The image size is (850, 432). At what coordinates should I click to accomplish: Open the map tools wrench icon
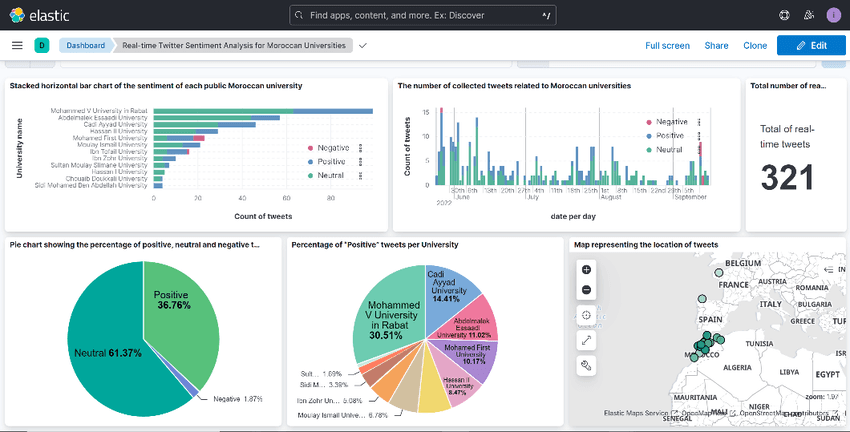(x=586, y=366)
